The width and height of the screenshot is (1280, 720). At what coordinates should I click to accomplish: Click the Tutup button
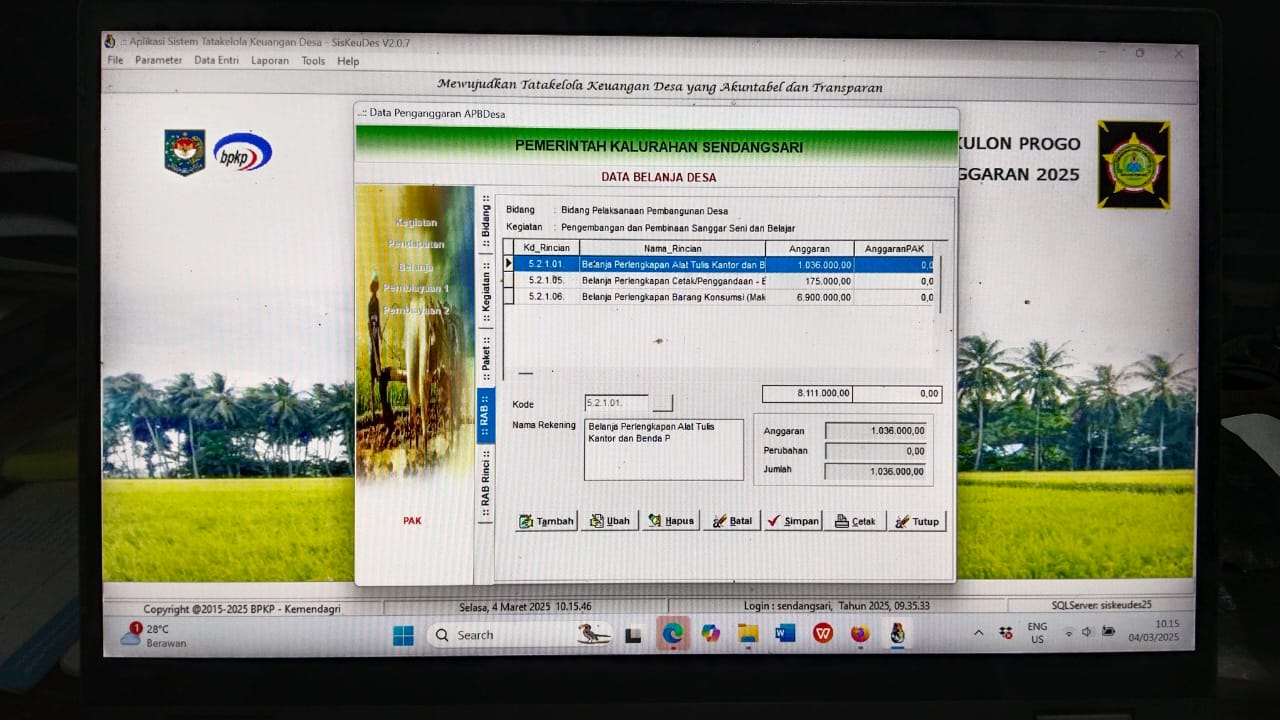(x=916, y=521)
